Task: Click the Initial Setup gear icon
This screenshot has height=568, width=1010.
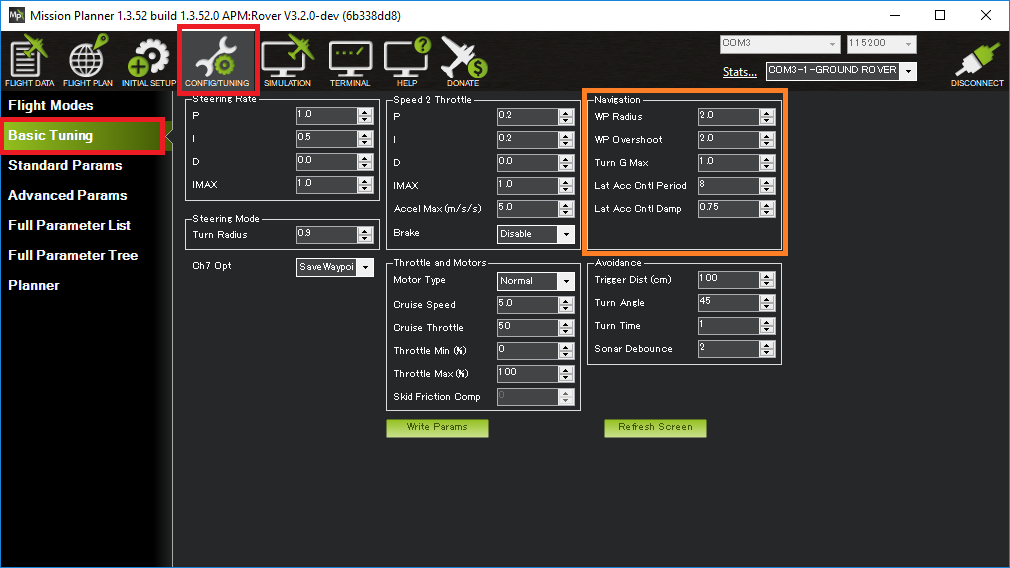Action: pyautogui.click(x=148, y=60)
